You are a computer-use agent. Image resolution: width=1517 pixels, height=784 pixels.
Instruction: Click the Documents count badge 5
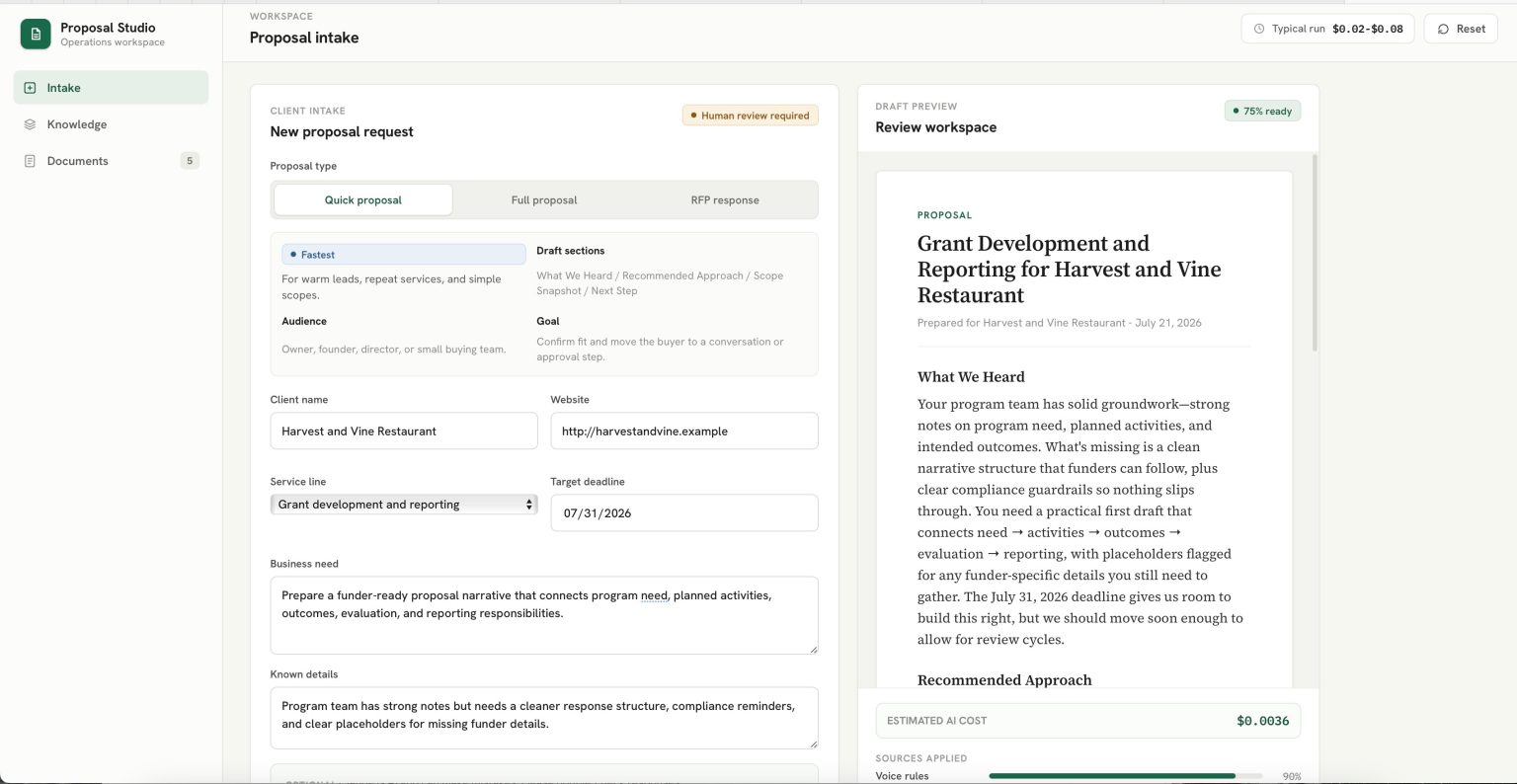(x=190, y=161)
